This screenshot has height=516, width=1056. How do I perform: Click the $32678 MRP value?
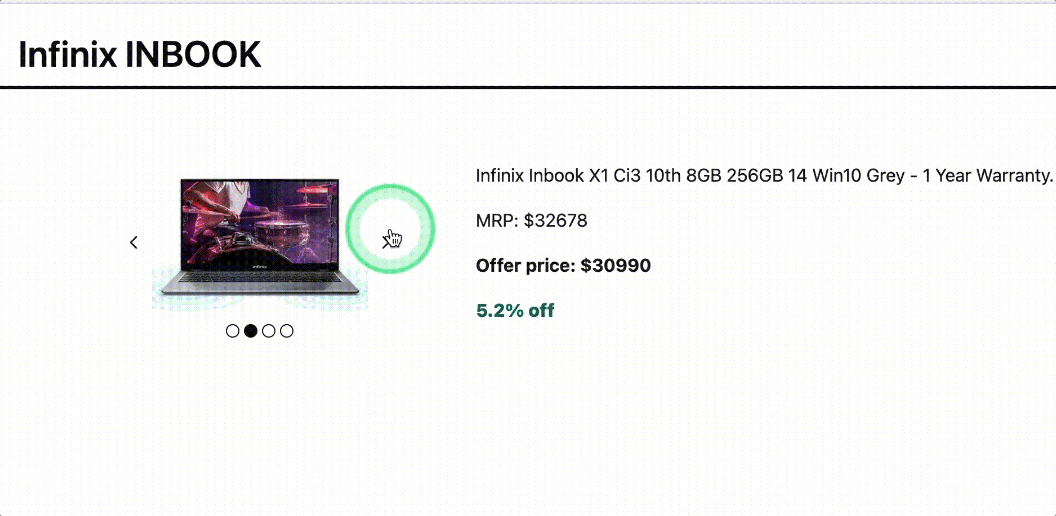pos(555,220)
